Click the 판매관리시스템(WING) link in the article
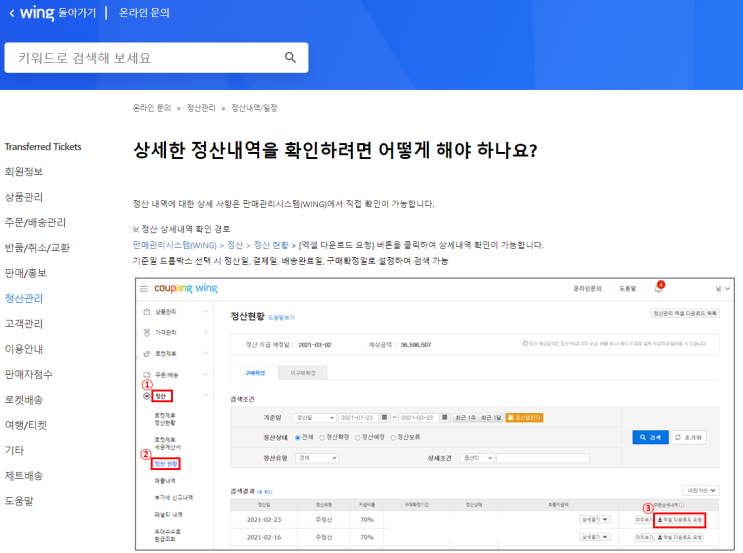Viewport: 743px width, 553px height. click(174, 245)
